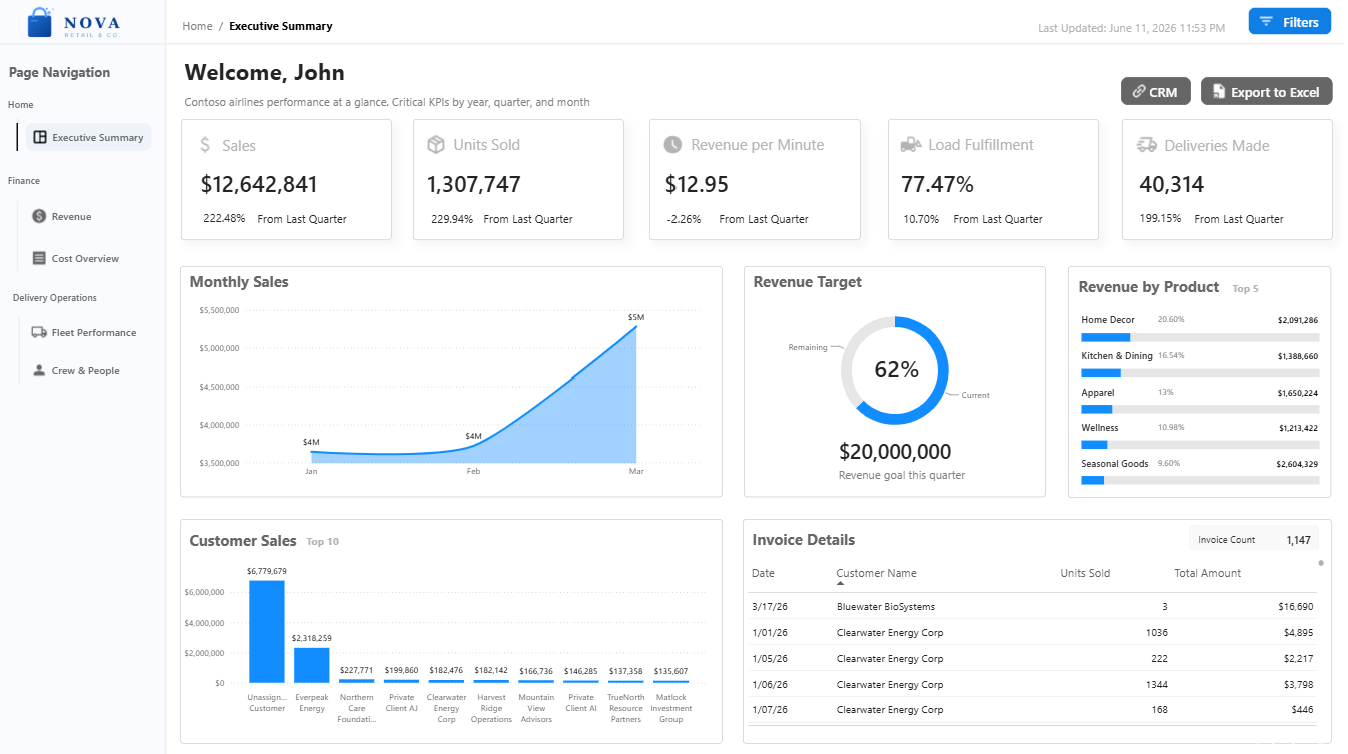Open Executive Summary in page navigation
1348x754 pixels.
89,137
